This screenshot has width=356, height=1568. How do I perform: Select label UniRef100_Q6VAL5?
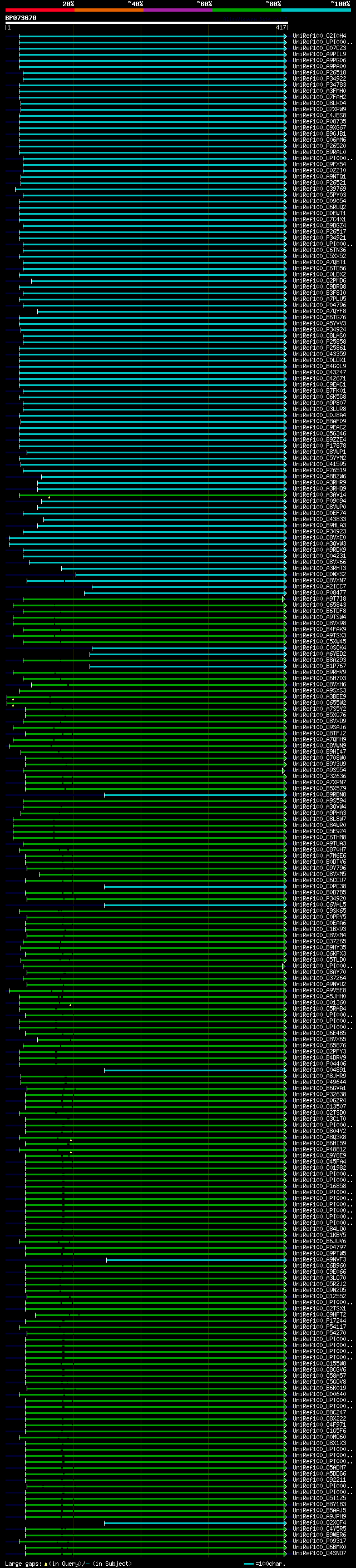pyautogui.click(x=319, y=904)
